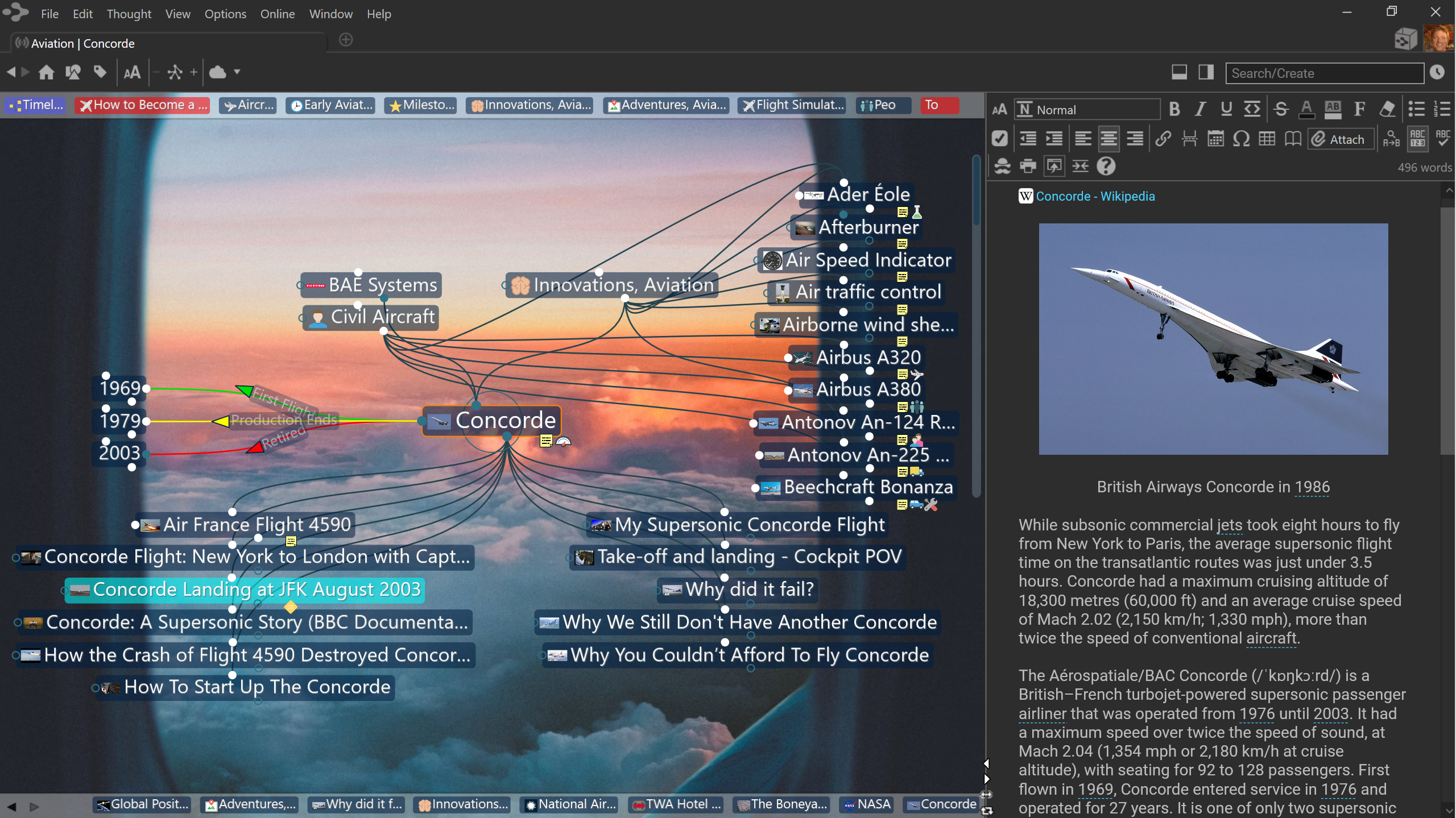Click the insert hyperlink icon
The height and width of the screenshot is (818, 1456).
(x=1163, y=139)
